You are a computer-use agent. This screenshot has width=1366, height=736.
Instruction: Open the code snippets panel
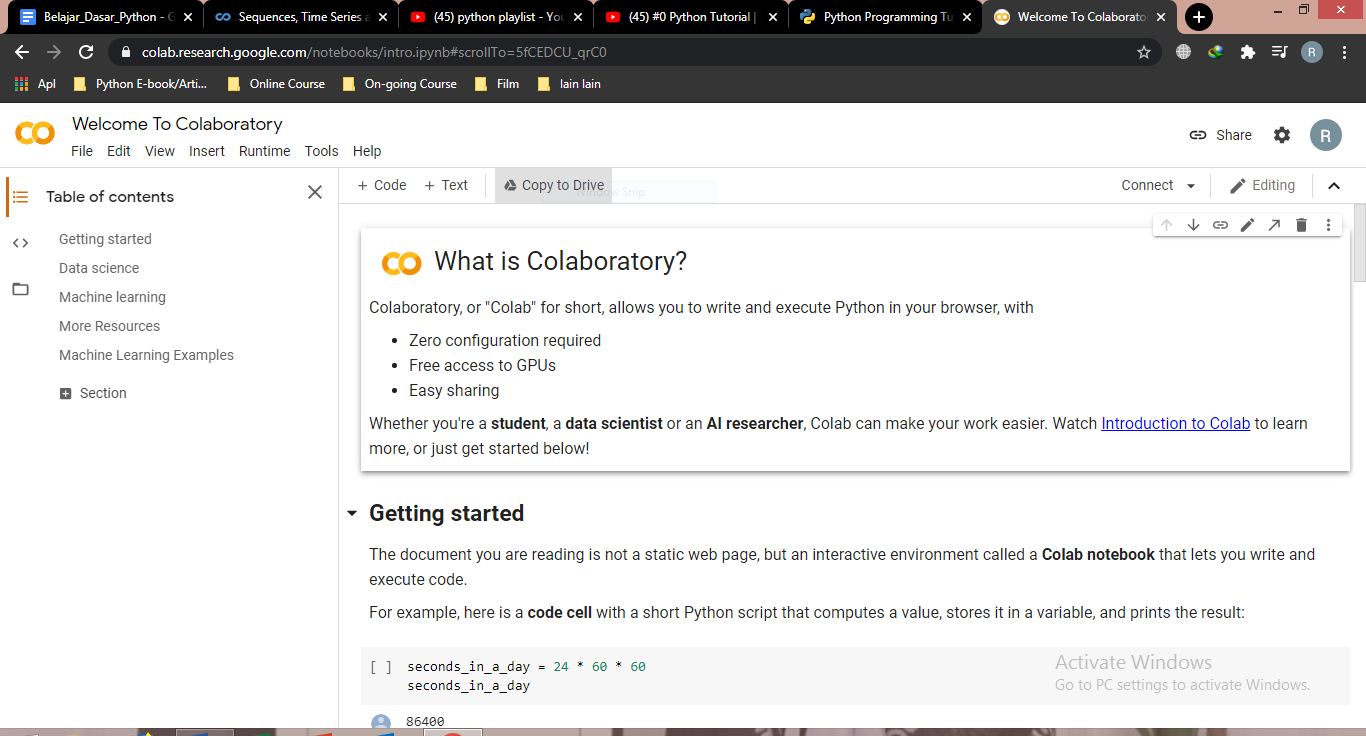tap(20, 242)
